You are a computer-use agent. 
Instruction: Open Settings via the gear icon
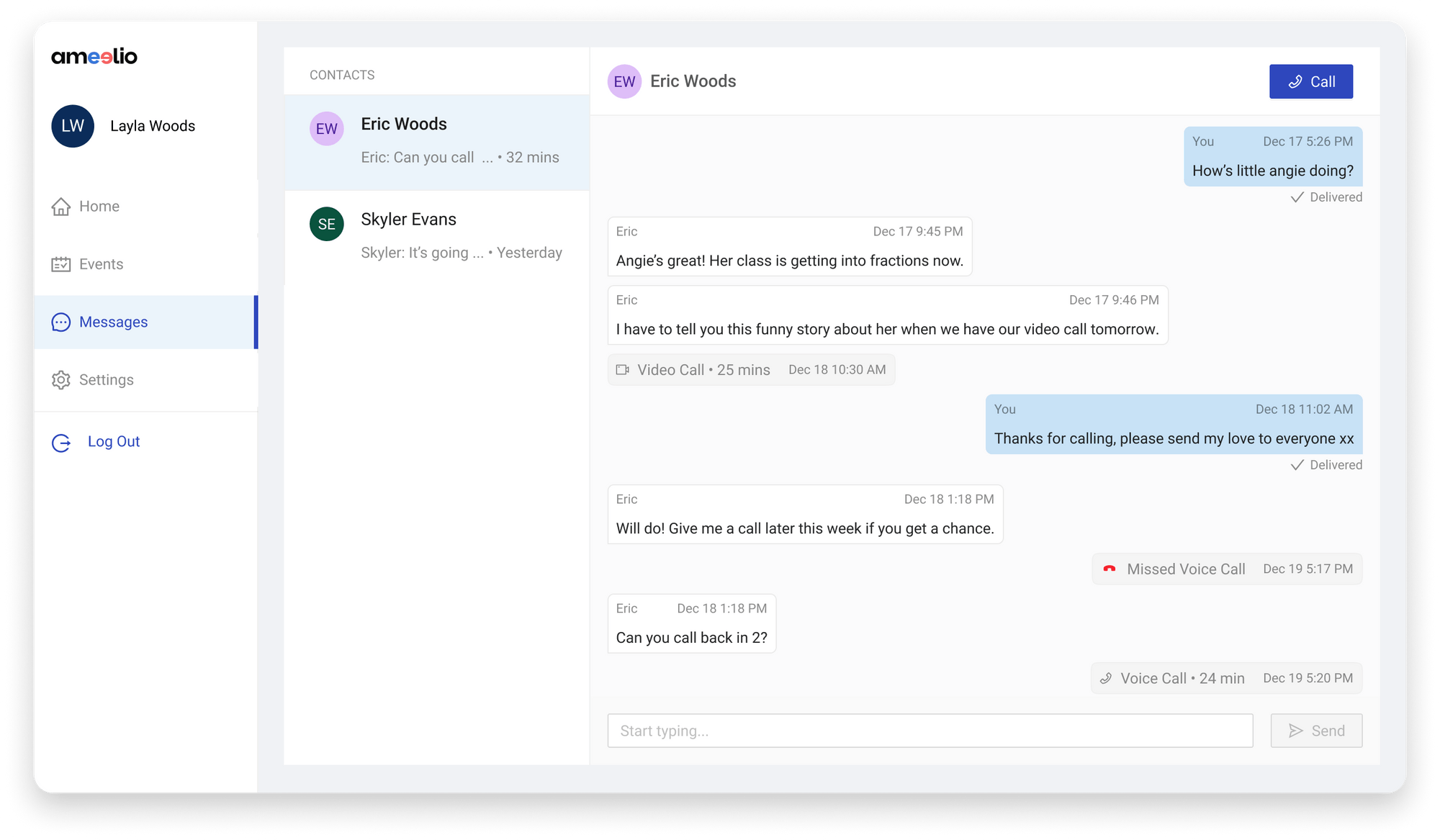tap(61, 379)
